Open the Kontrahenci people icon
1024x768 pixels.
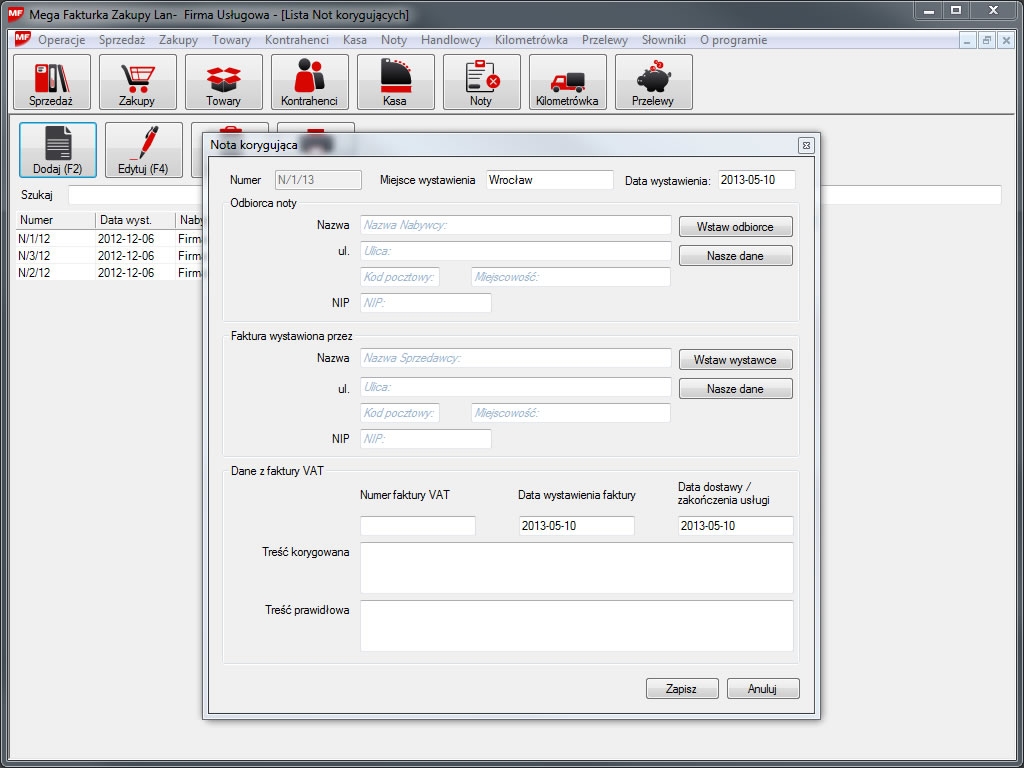tap(310, 82)
